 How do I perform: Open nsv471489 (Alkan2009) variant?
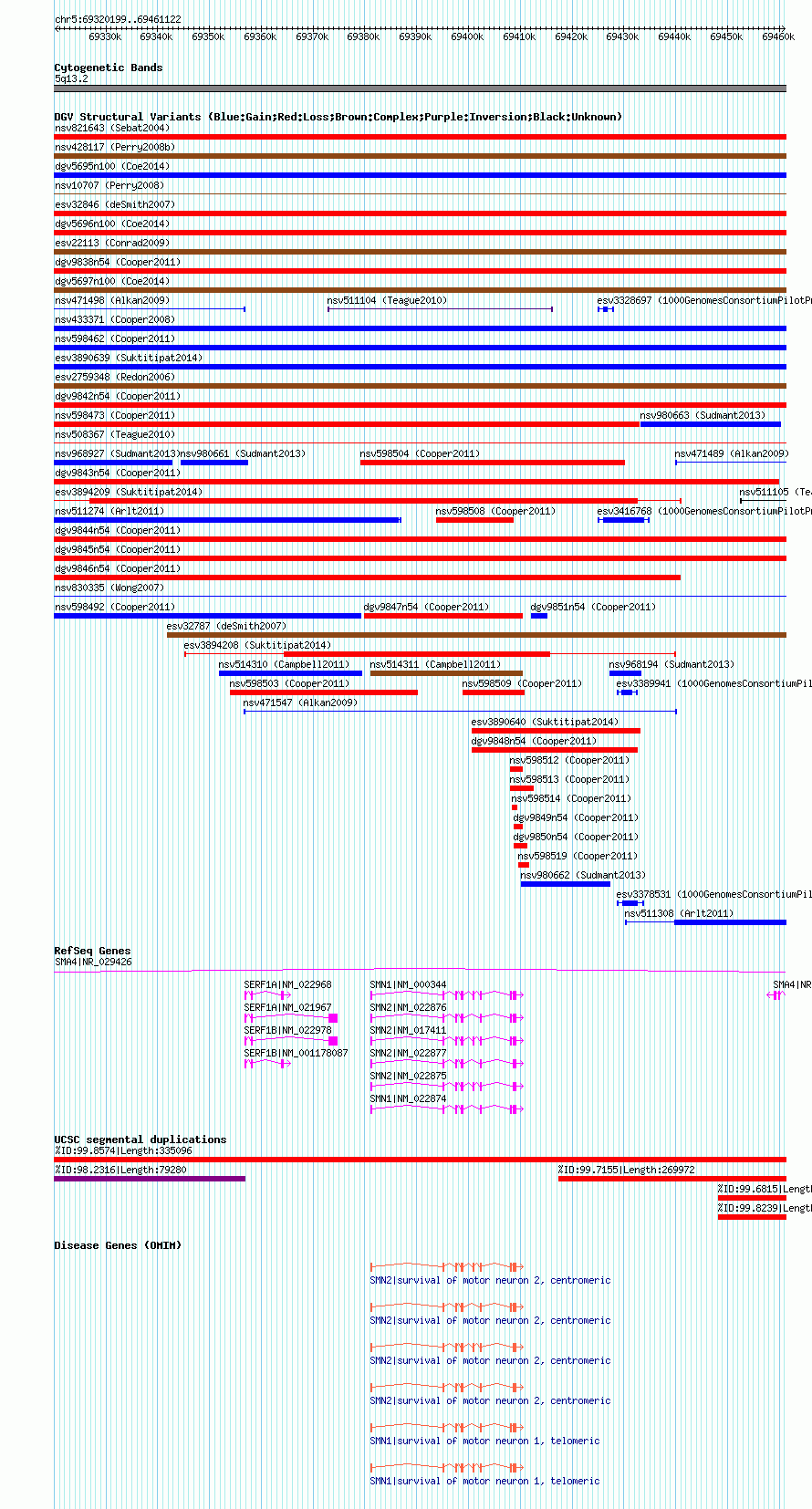(x=732, y=453)
